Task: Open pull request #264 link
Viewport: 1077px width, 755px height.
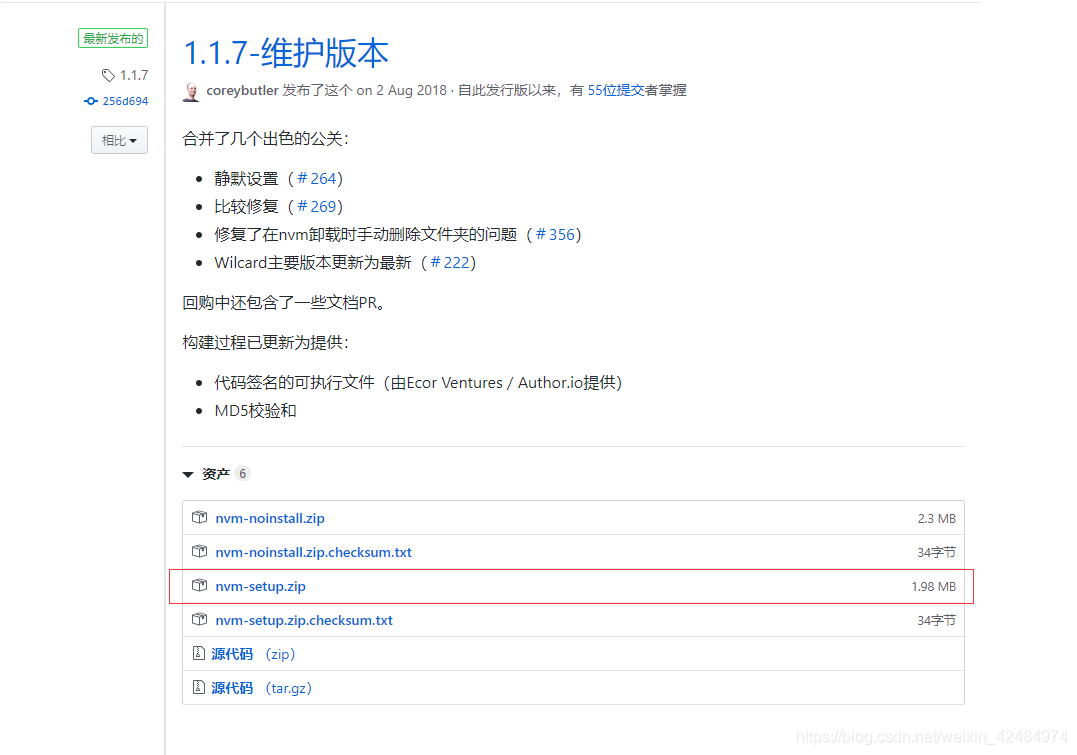Action: [x=317, y=179]
